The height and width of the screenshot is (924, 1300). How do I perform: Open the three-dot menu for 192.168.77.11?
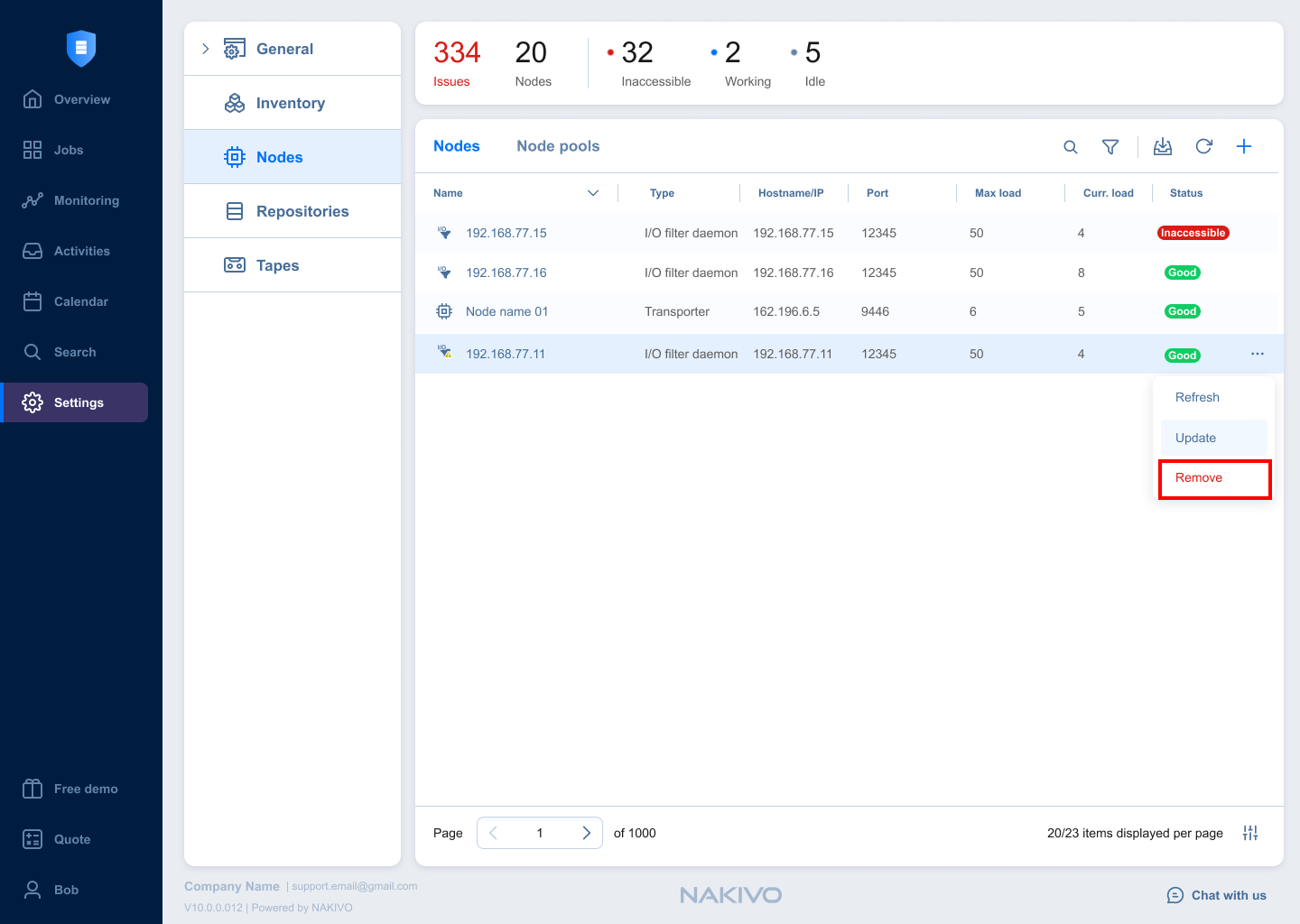tap(1258, 354)
